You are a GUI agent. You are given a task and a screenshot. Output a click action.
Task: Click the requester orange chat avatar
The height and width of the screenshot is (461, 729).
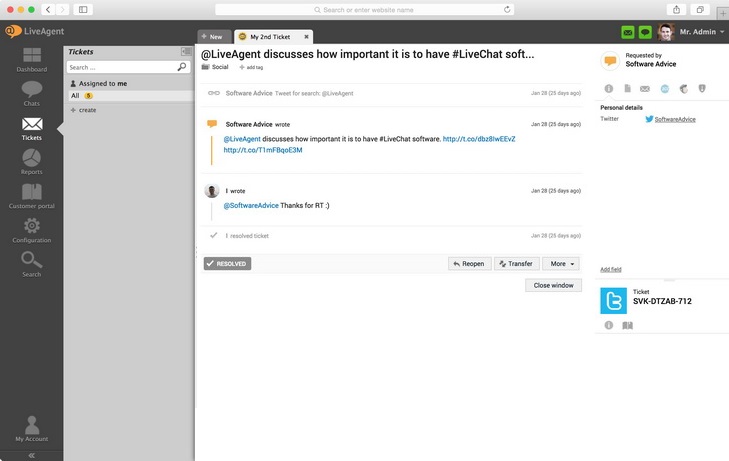click(x=610, y=60)
